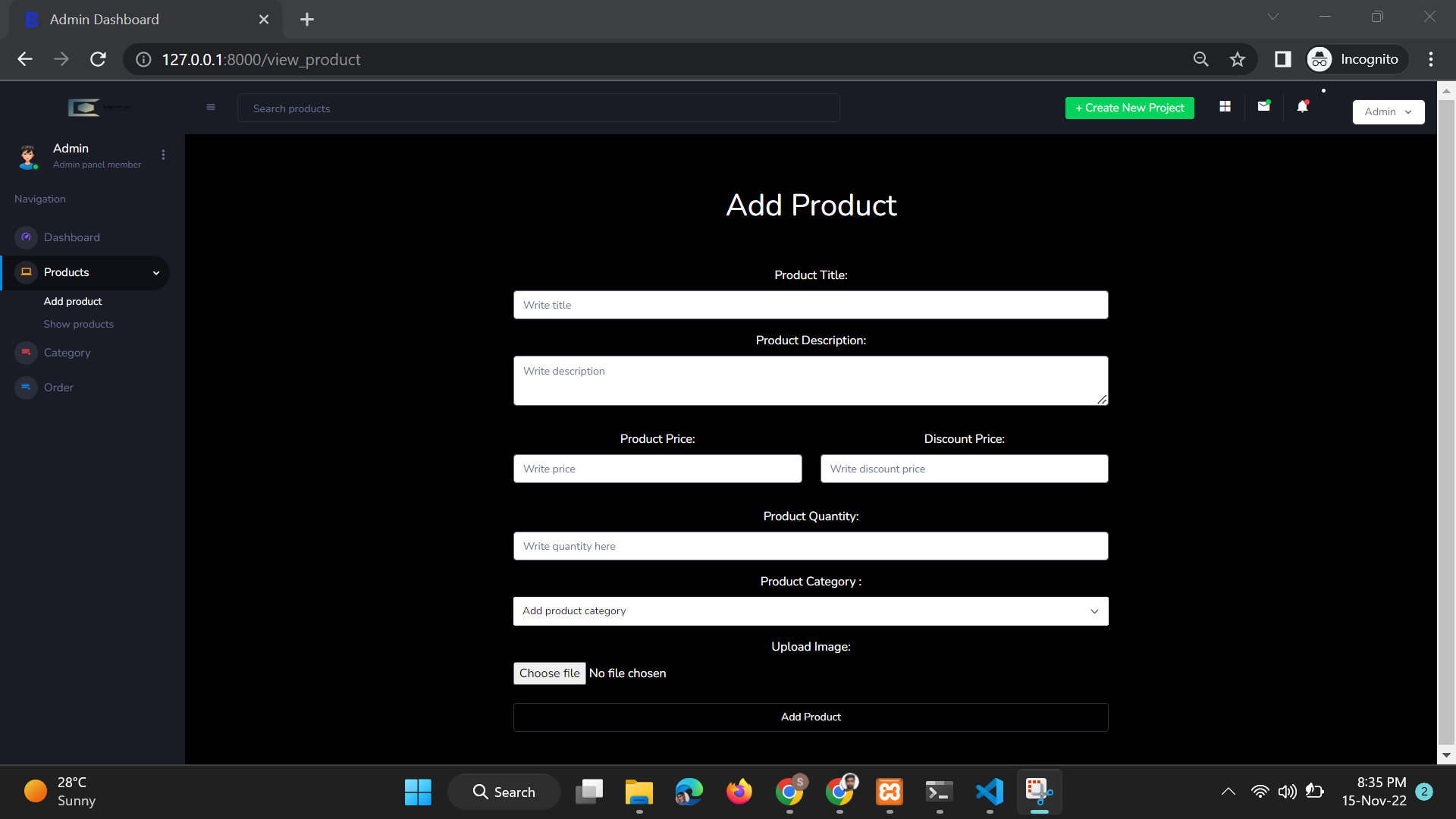1456x819 pixels.
Task: Select the Category icon in sidebar
Action: (x=26, y=353)
